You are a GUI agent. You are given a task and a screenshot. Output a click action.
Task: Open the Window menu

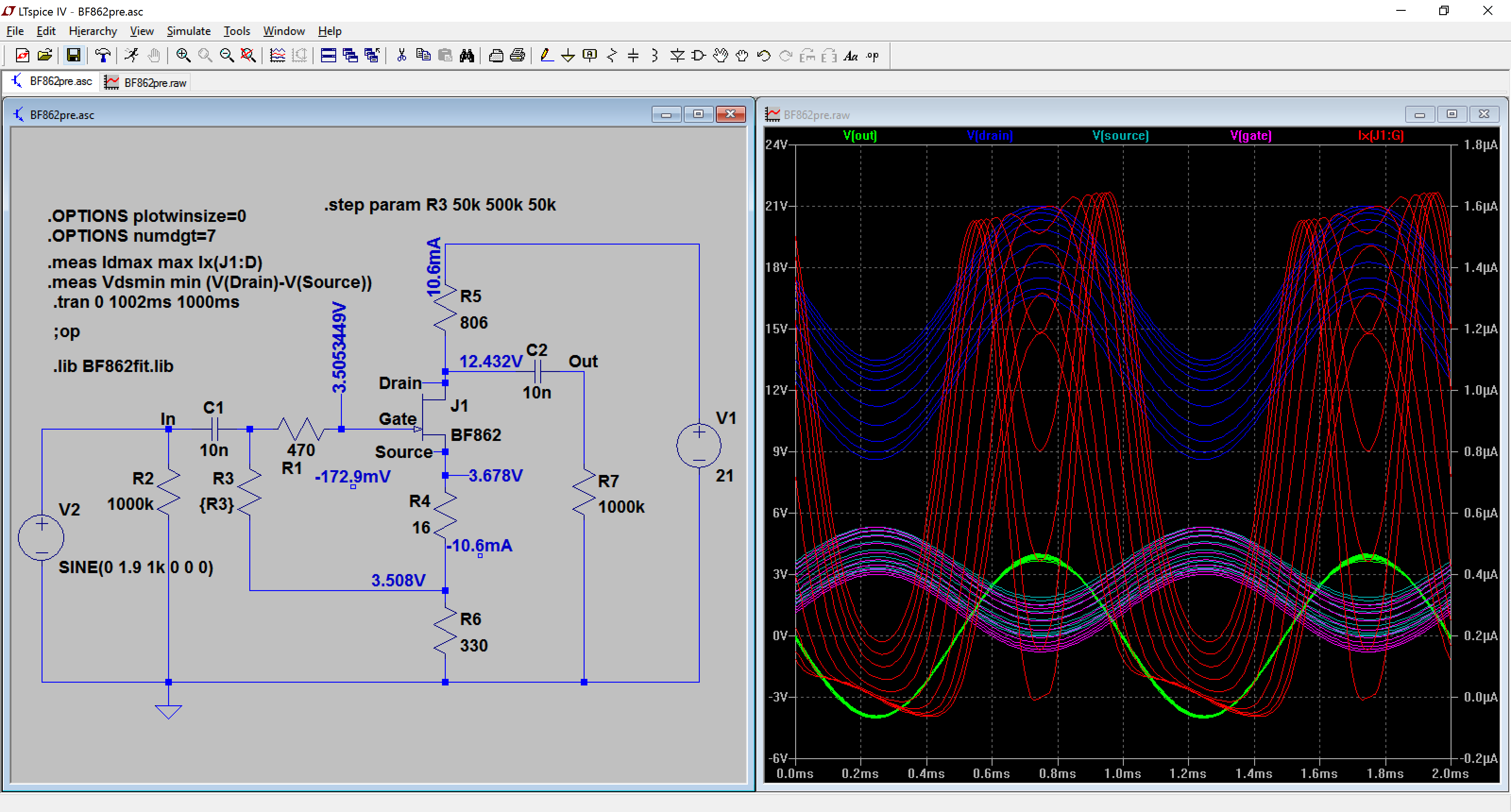pyautogui.click(x=284, y=31)
